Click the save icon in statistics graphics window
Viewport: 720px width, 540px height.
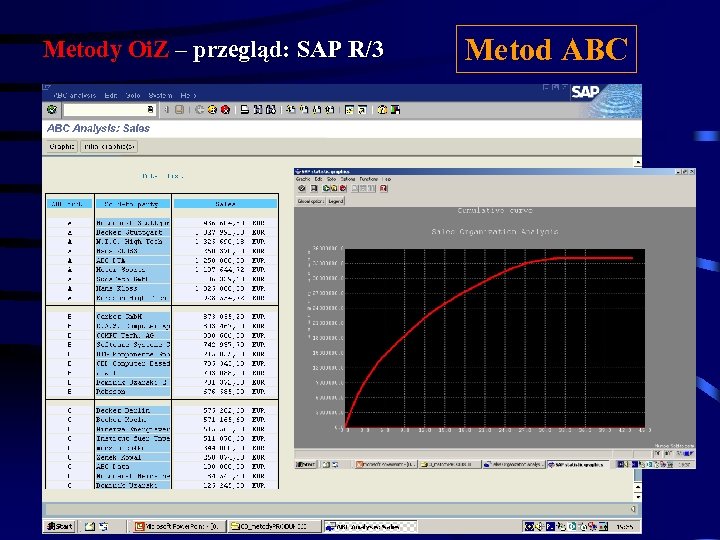[314, 188]
